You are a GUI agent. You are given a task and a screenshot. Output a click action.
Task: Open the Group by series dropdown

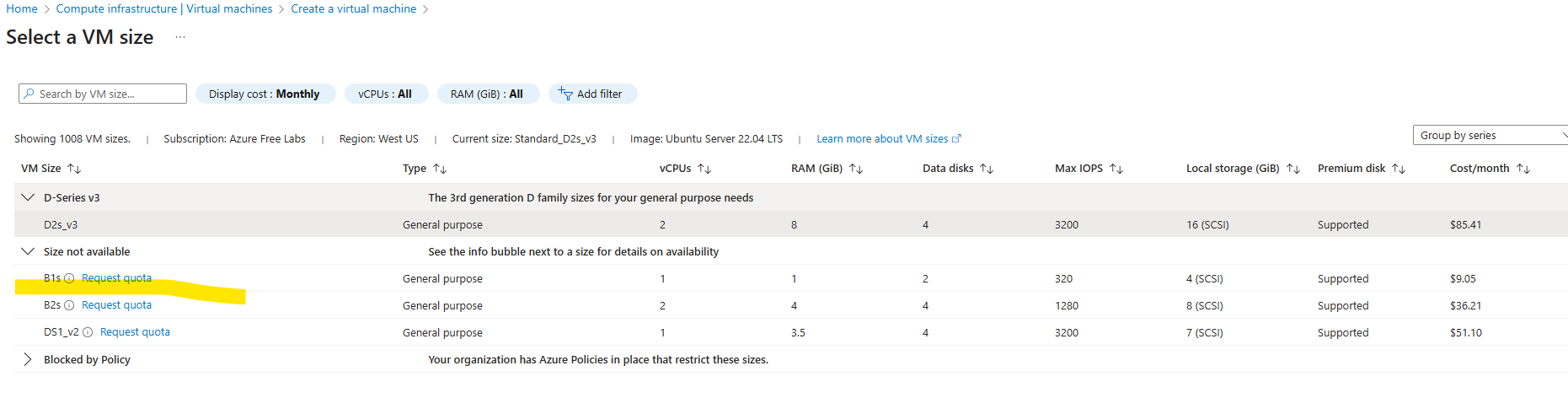click(1490, 135)
